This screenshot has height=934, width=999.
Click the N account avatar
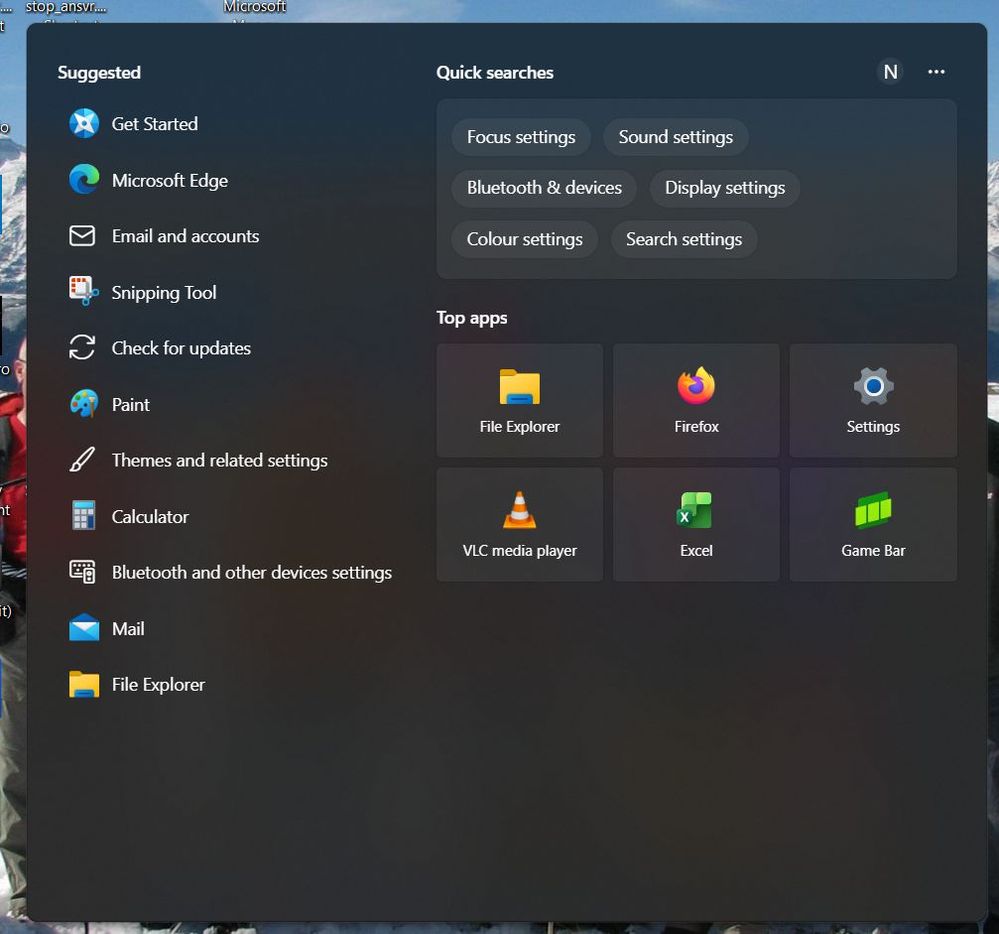(890, 72)
